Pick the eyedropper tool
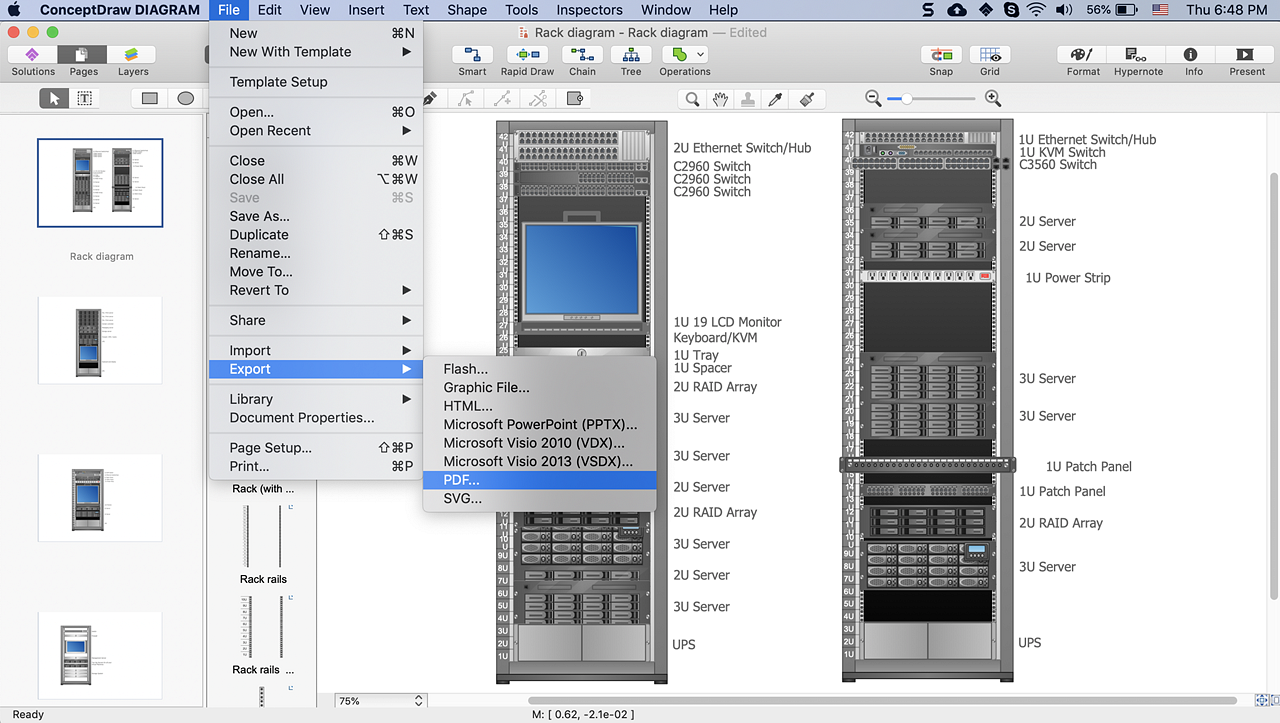Screen dimensions: 1280x723 click(x=776, y=99)
